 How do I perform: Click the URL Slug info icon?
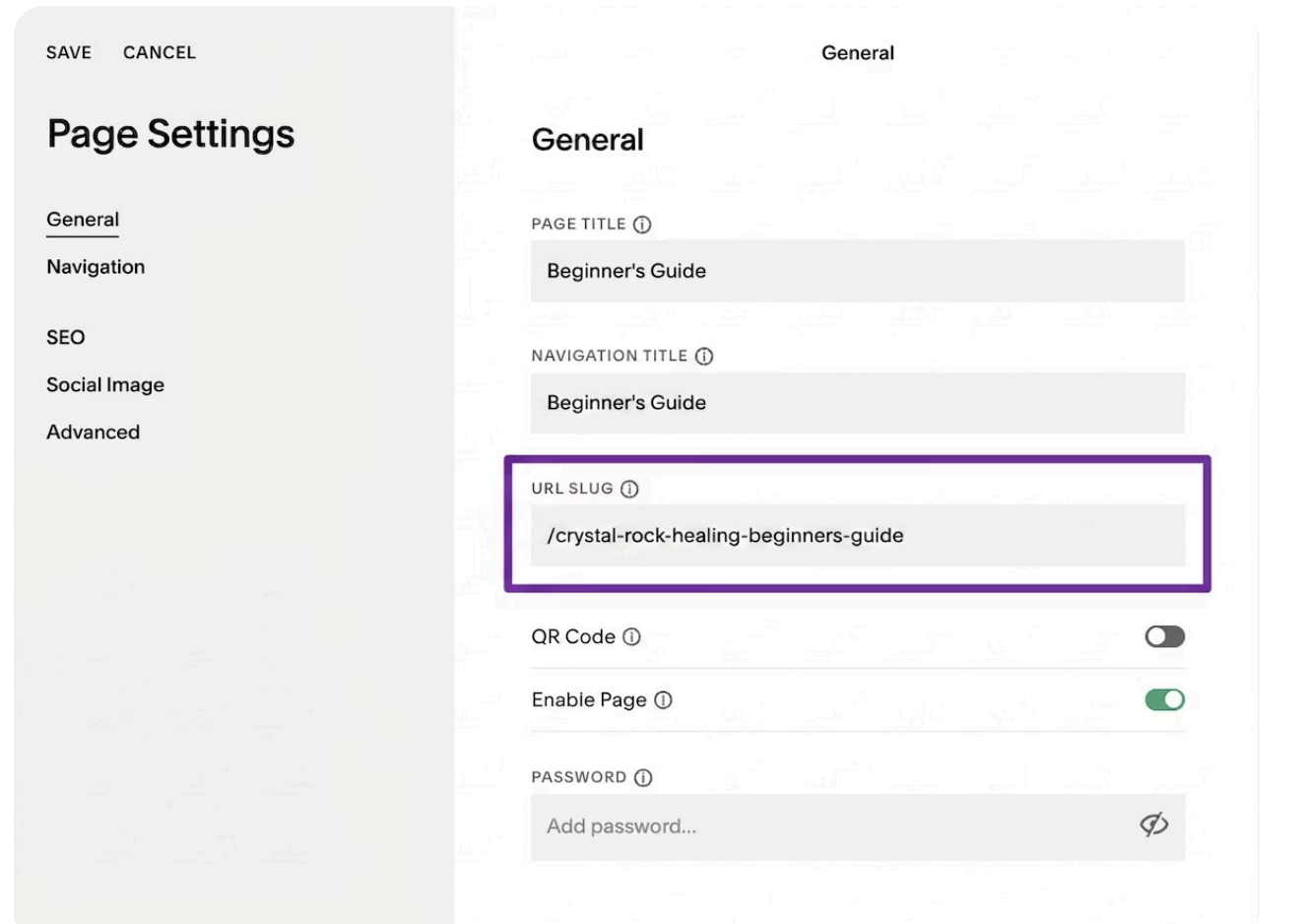(629, 489)
